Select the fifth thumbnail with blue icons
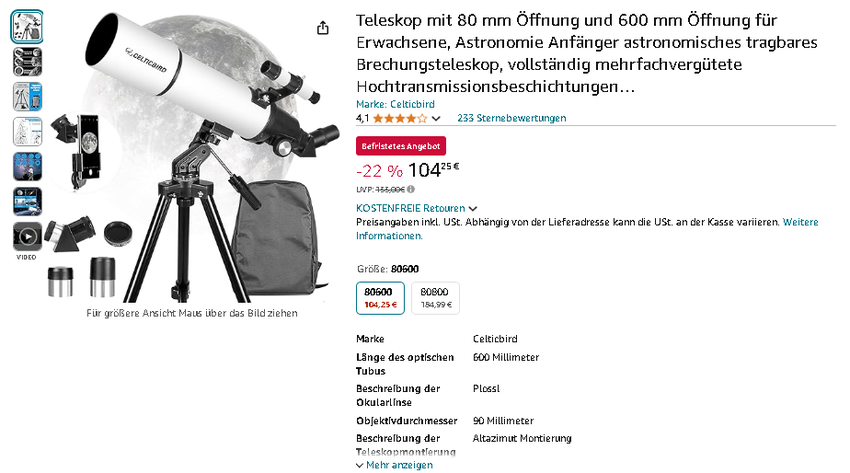 point(27,166)
